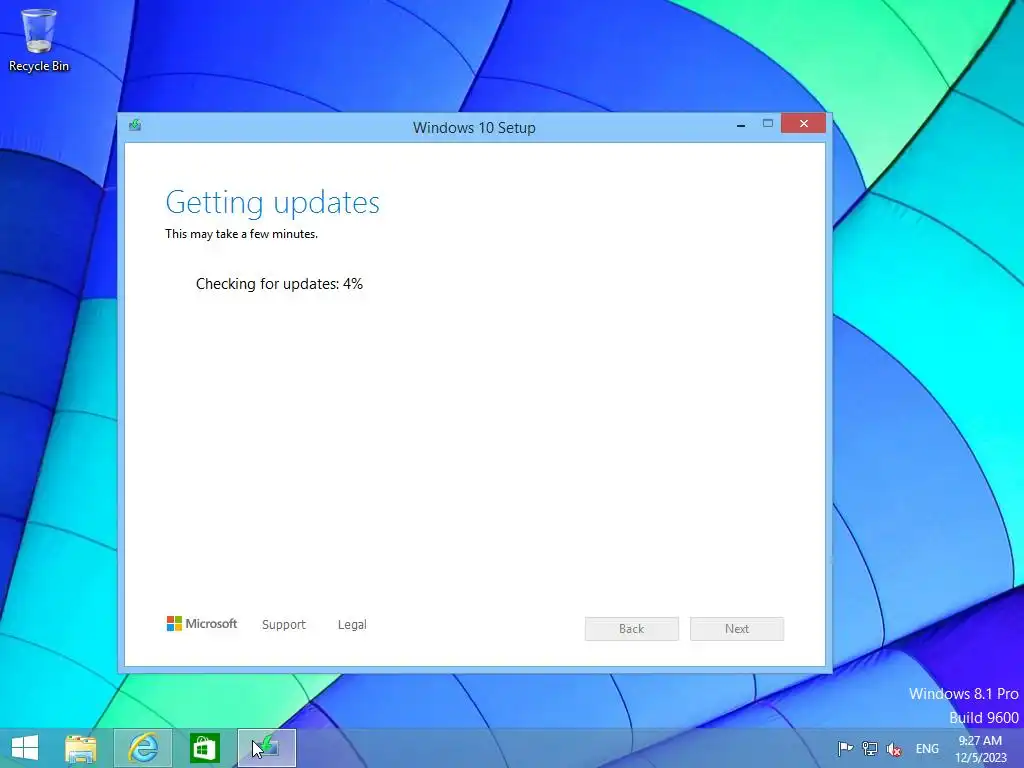Launch Internet Explorer from the taskbar
Image resolution: width=1024 pixels, height=768 pixels.
pyautogui.click(x=143, y=748)
